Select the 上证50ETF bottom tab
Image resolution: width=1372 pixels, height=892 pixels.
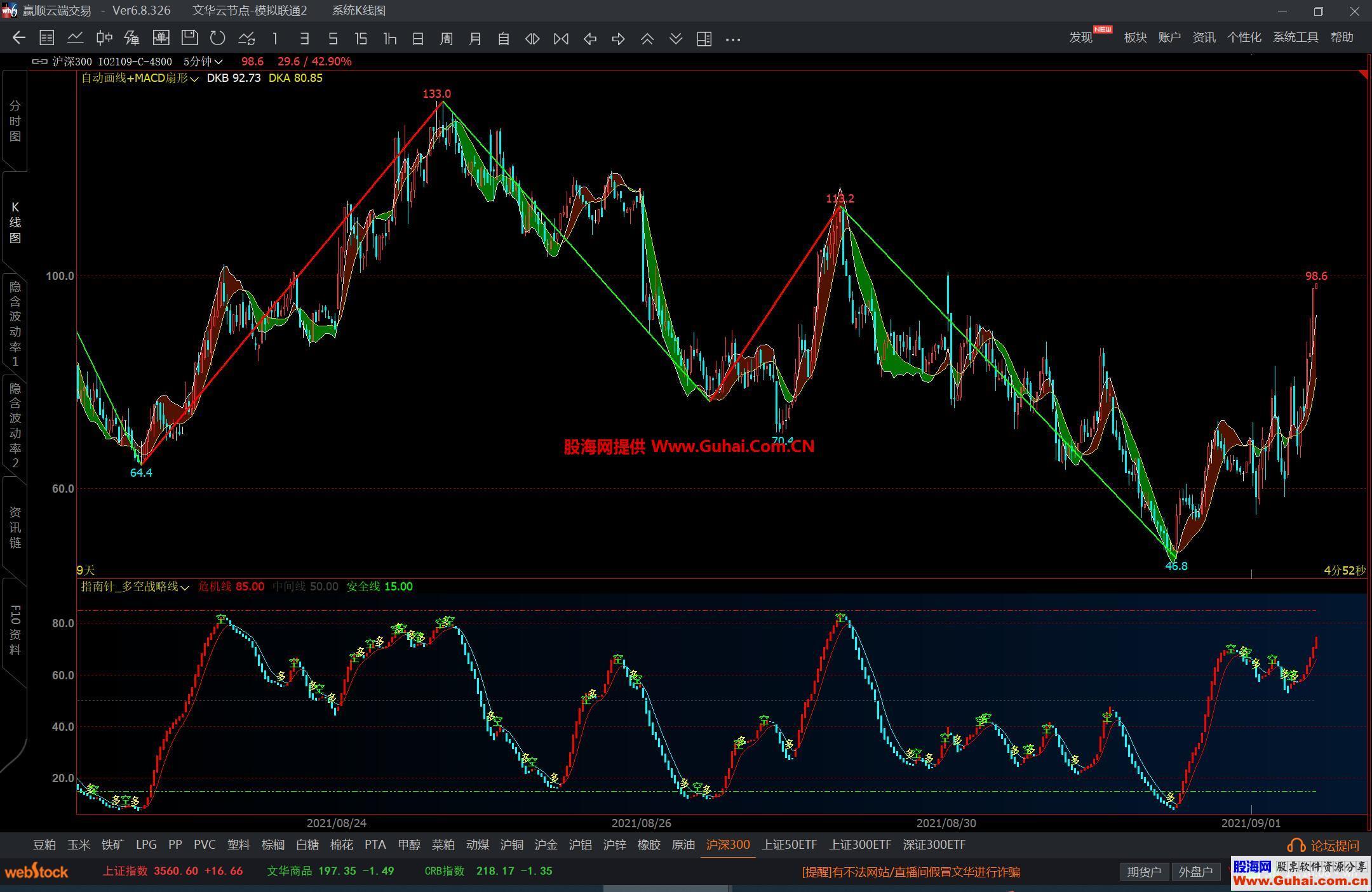click(789, 845)
